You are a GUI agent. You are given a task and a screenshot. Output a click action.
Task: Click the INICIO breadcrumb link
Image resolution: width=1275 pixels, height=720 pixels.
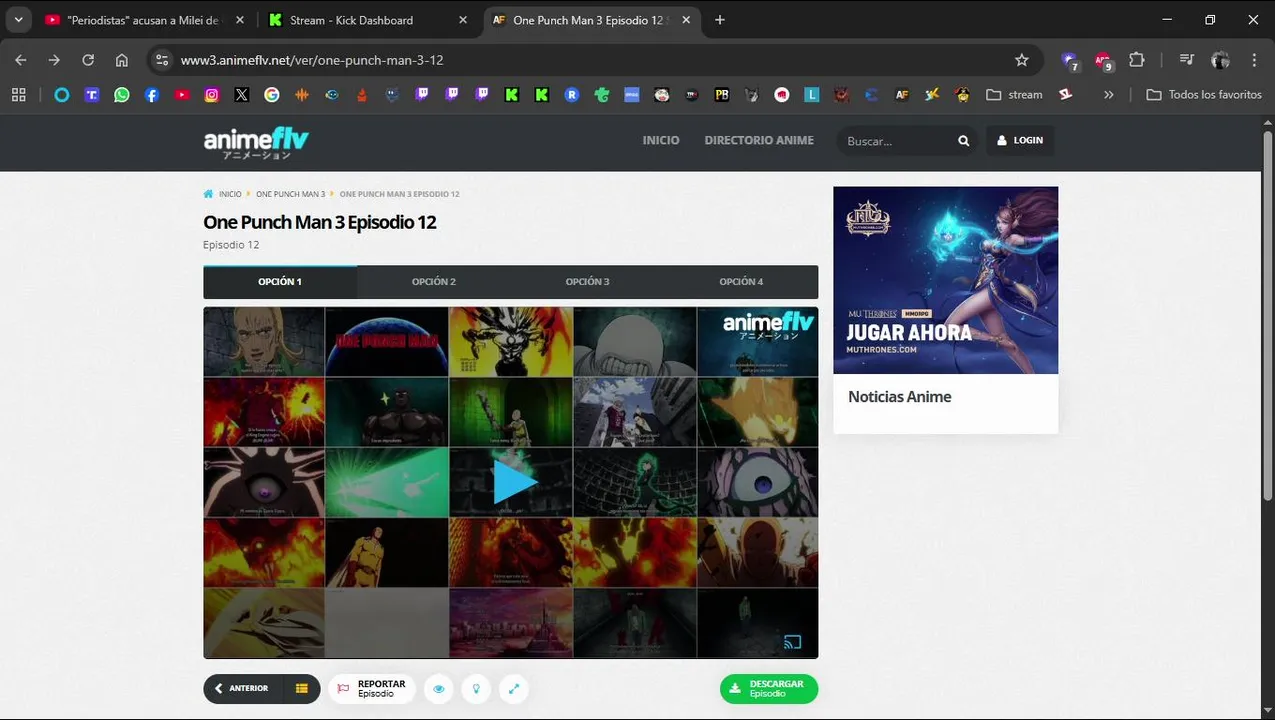(230, 194)
